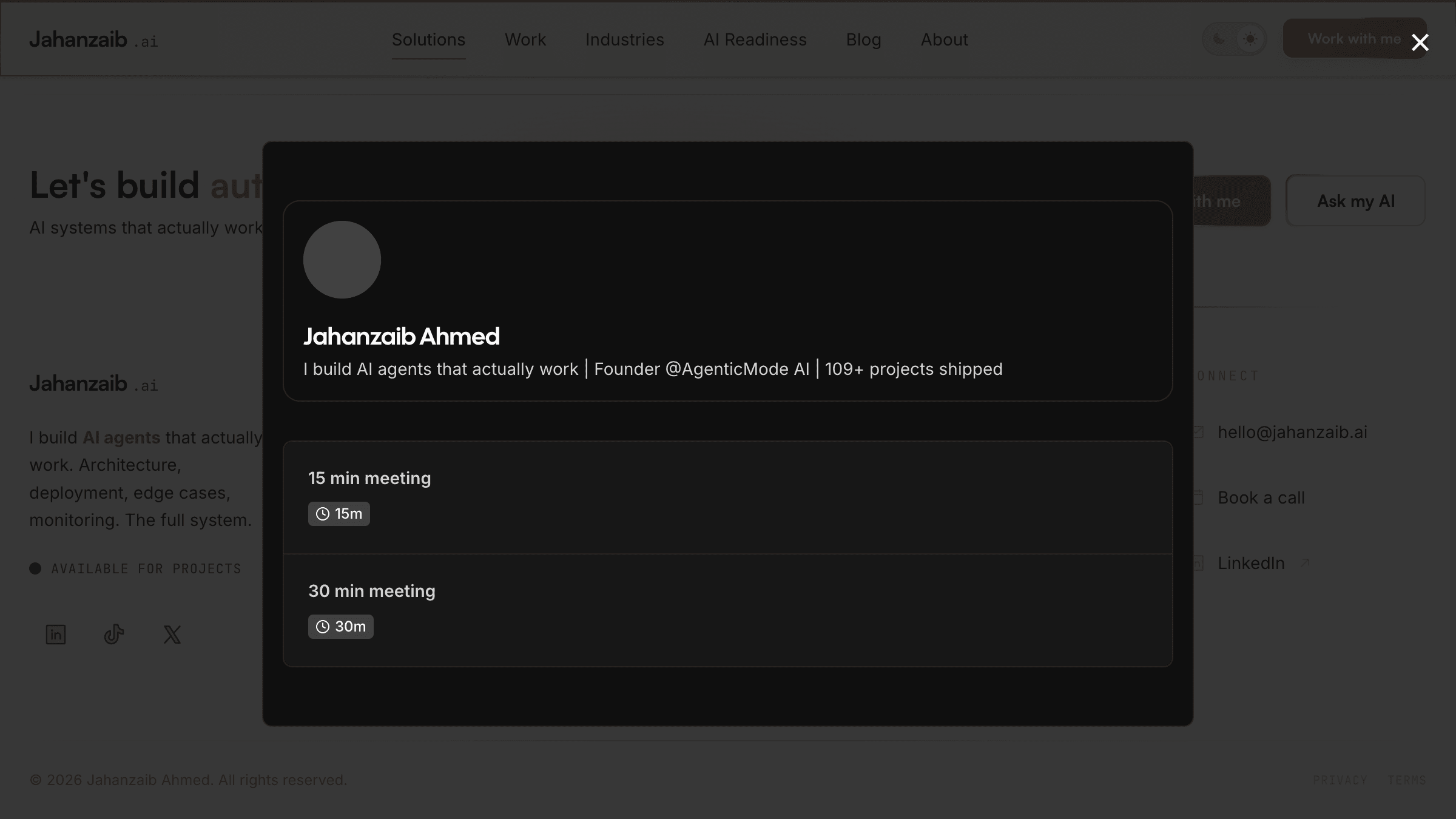Click the 30m duration badge
This screenshot has height=819, width=1456.
(340, 627)
